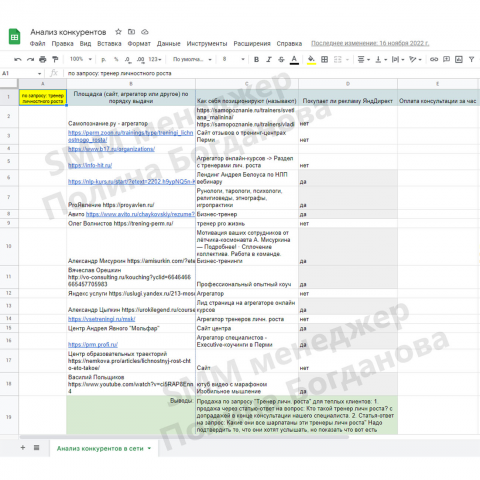Image resolution: width=480 pixels, height=480 pixels.
Task: Decrease decimal places
Action: pyautogui.click(x=128, y=59)
